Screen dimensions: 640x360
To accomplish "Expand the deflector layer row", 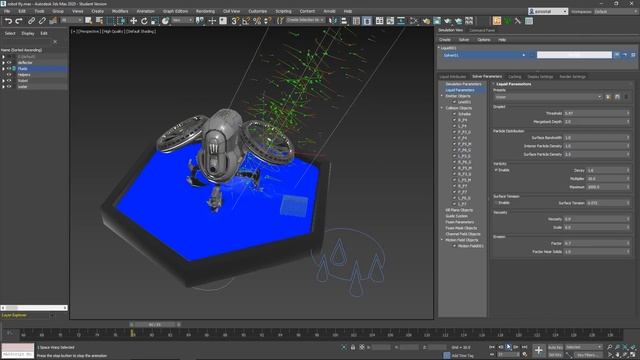I will 3,62.
